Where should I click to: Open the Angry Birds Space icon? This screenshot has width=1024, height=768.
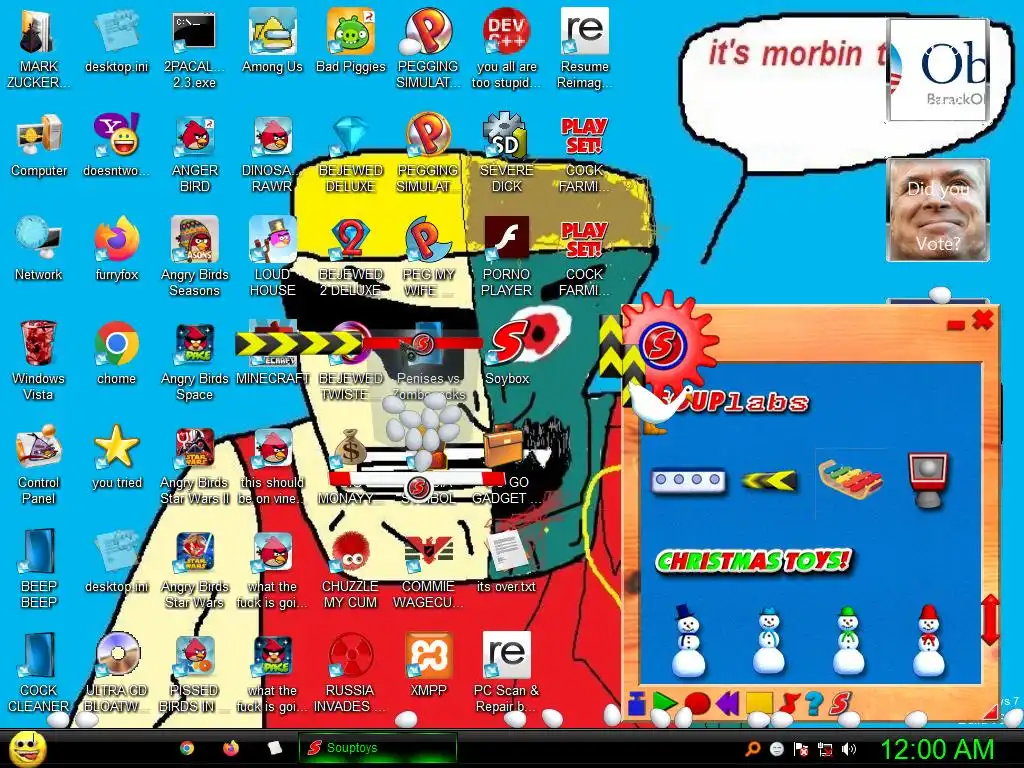click(x=195, y=361)
